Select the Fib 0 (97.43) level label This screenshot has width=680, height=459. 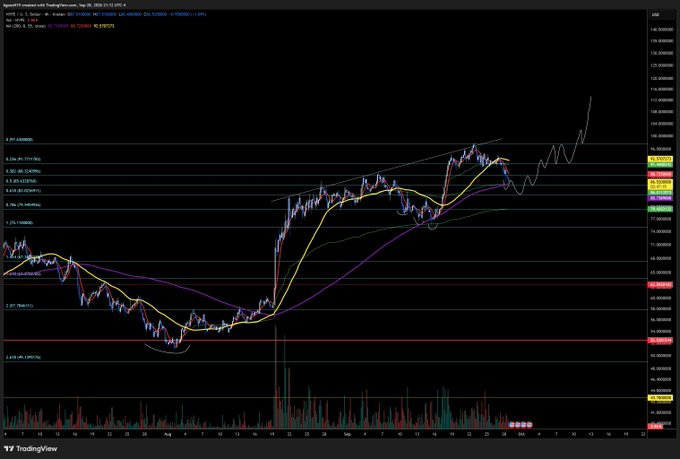pyautogui.click(x=19, y=140)
